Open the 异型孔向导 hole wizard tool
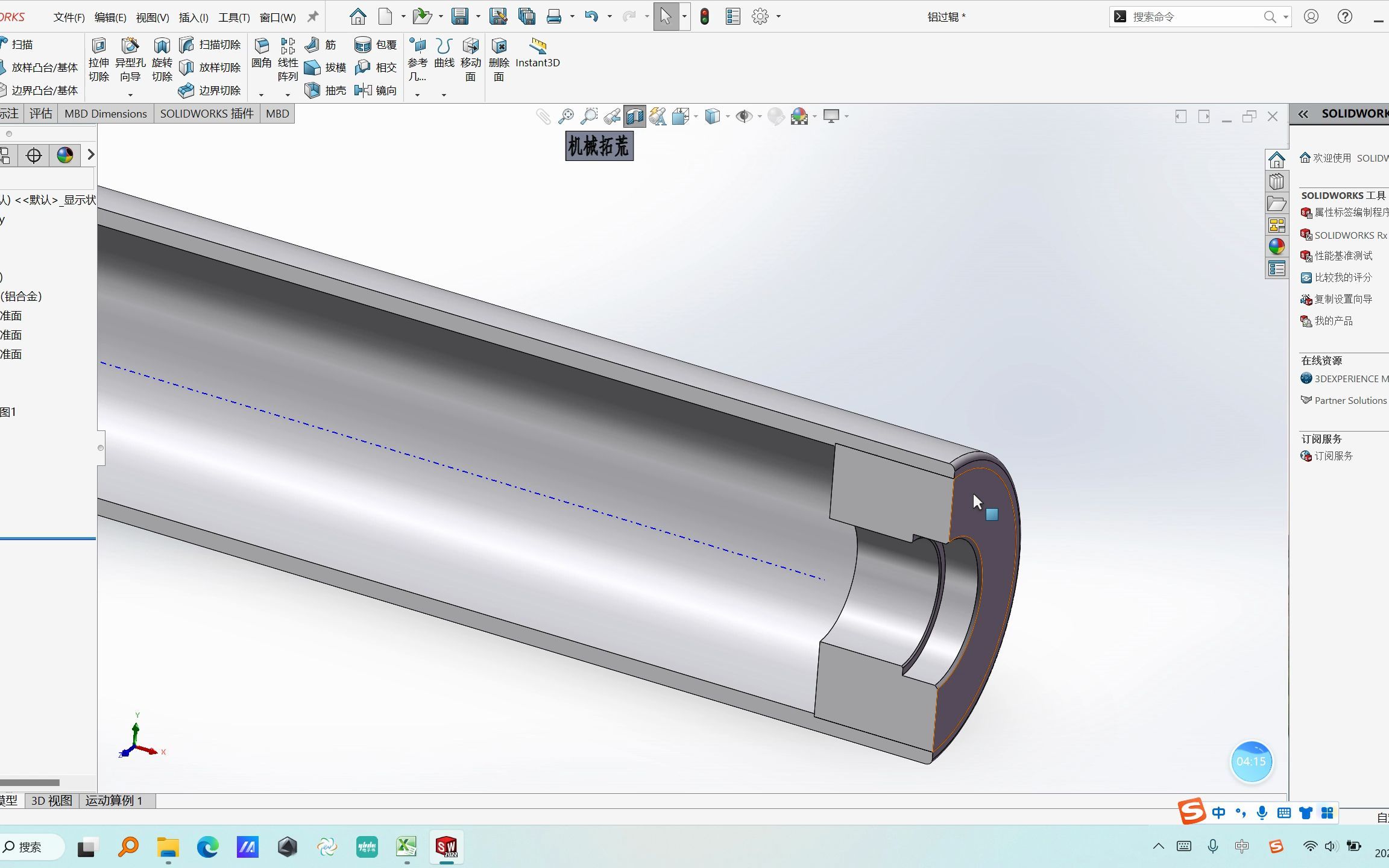Viewport: 1389px width, 868px height. point(130,60)
